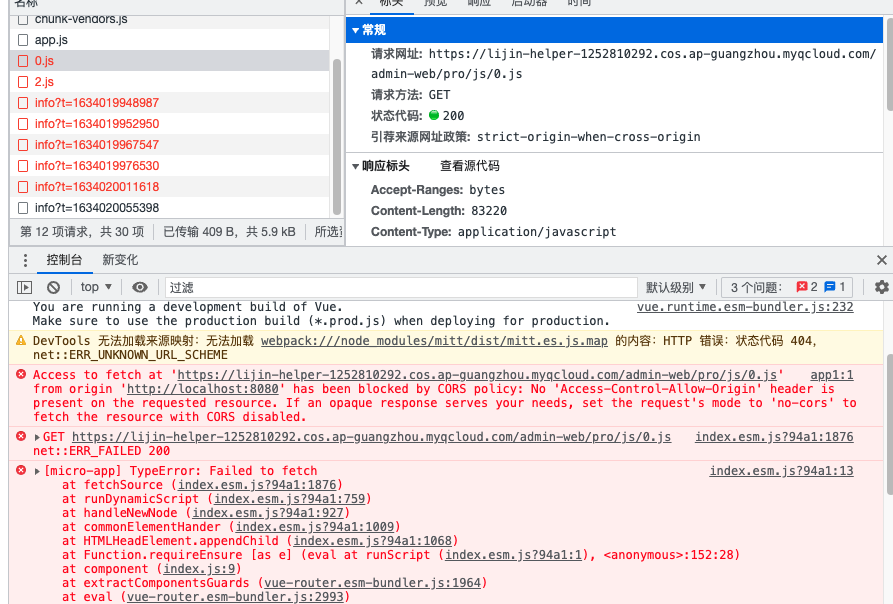Collapse the 常规 general section
This screenshot has height=604, width=893.
click(355, 30)
